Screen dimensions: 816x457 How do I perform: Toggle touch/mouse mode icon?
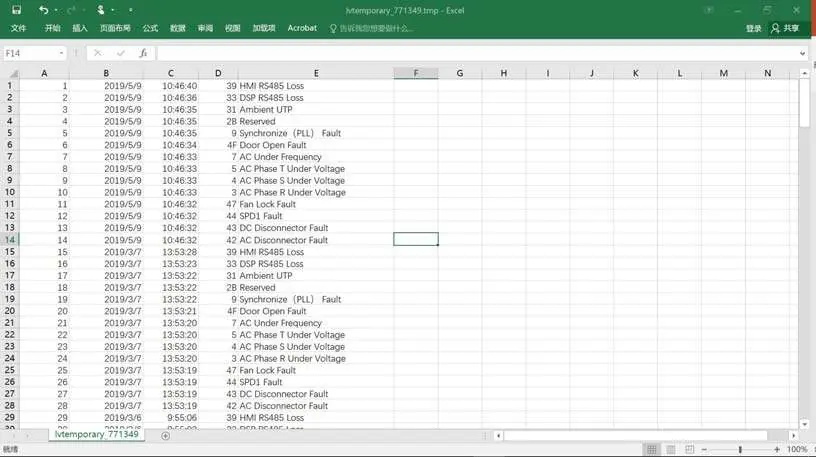click(x=100, y=10)
